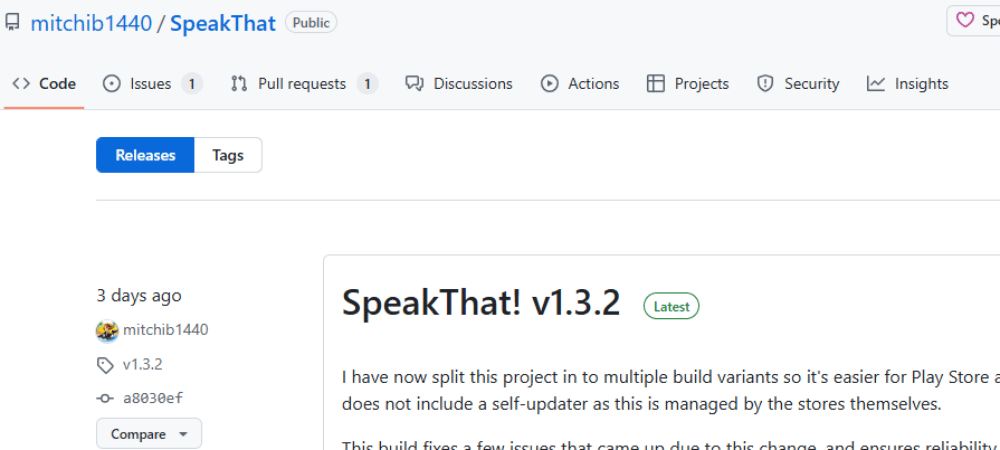Viewport: 1000px width, 450px height.
Task: Open the SpeakThat! v1.3.2 release title
Action: point(481,303)
